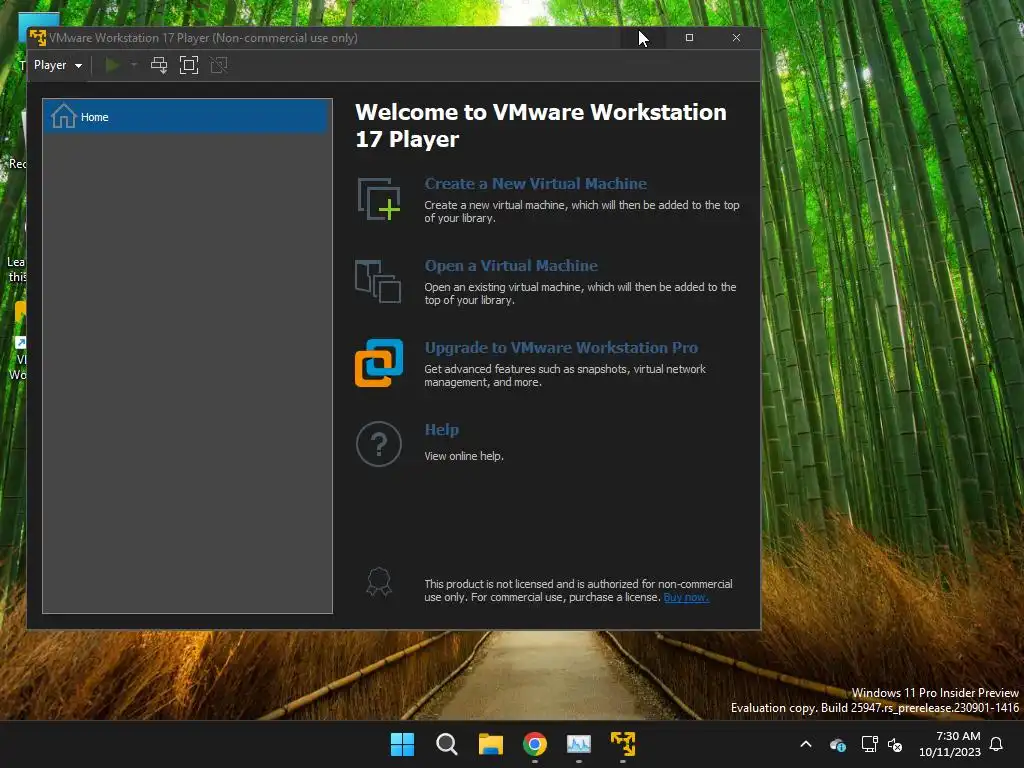The image size is (1024, 768).
Task: Click the green Power On play icon
Action: coord(112,65)
